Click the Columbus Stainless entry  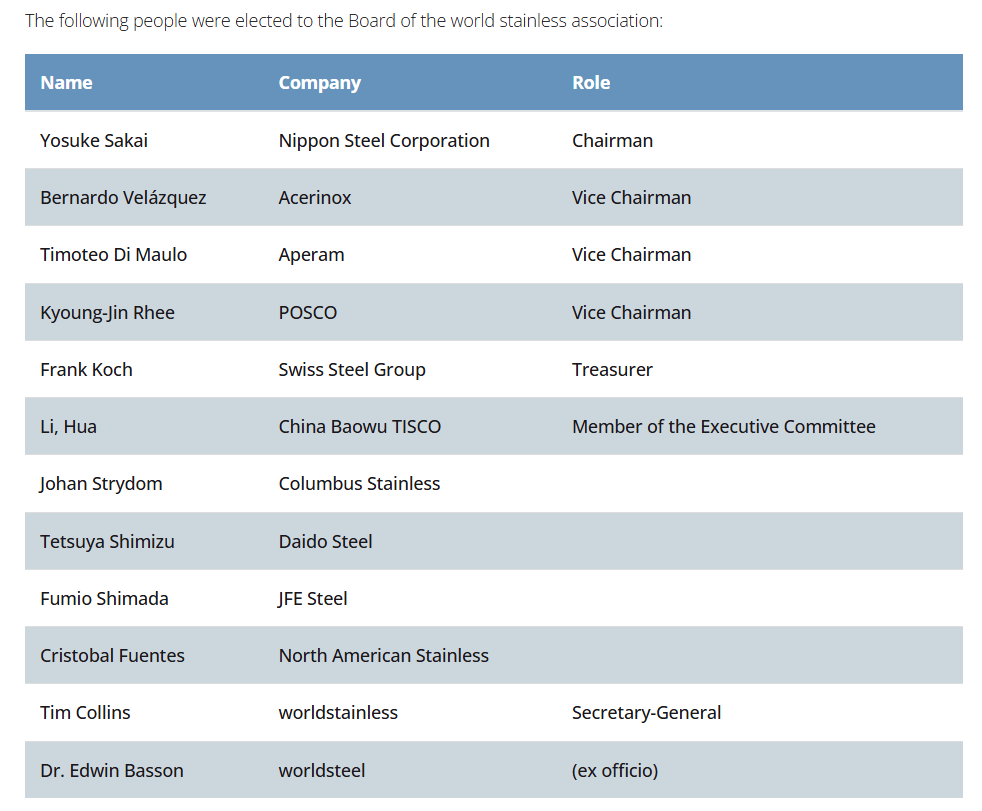[359, 484]
